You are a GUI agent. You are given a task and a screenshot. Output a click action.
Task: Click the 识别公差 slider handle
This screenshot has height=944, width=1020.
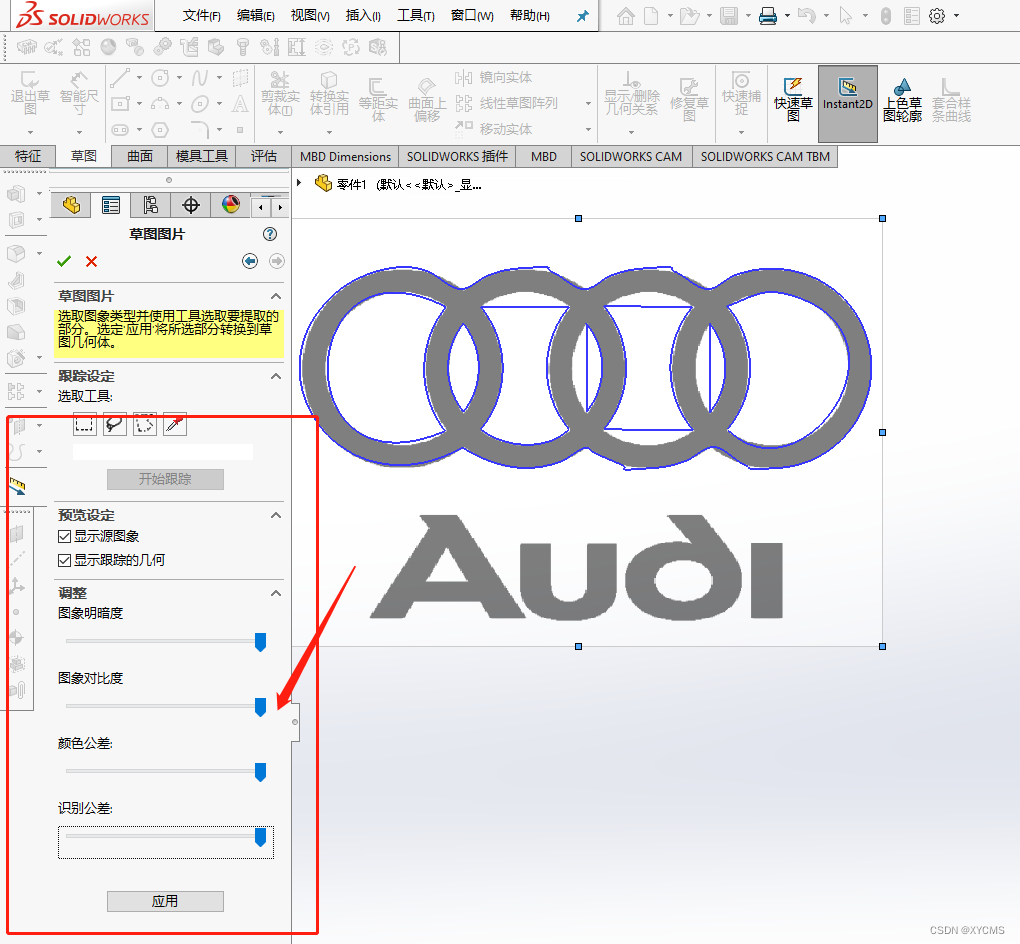pos(260,837)
